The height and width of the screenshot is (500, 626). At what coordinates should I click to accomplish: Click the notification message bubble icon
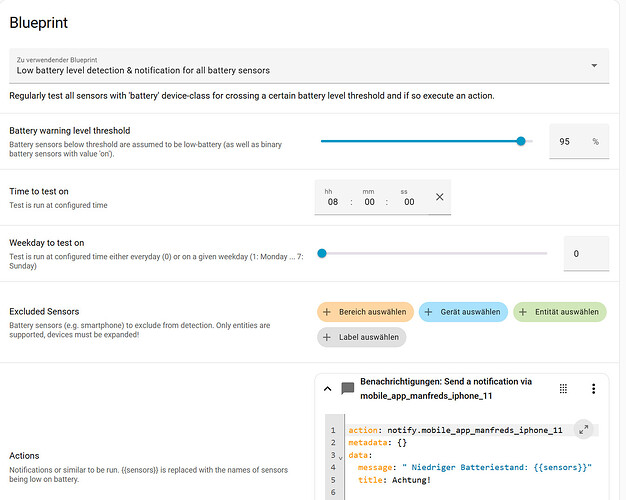click(347, 389)
